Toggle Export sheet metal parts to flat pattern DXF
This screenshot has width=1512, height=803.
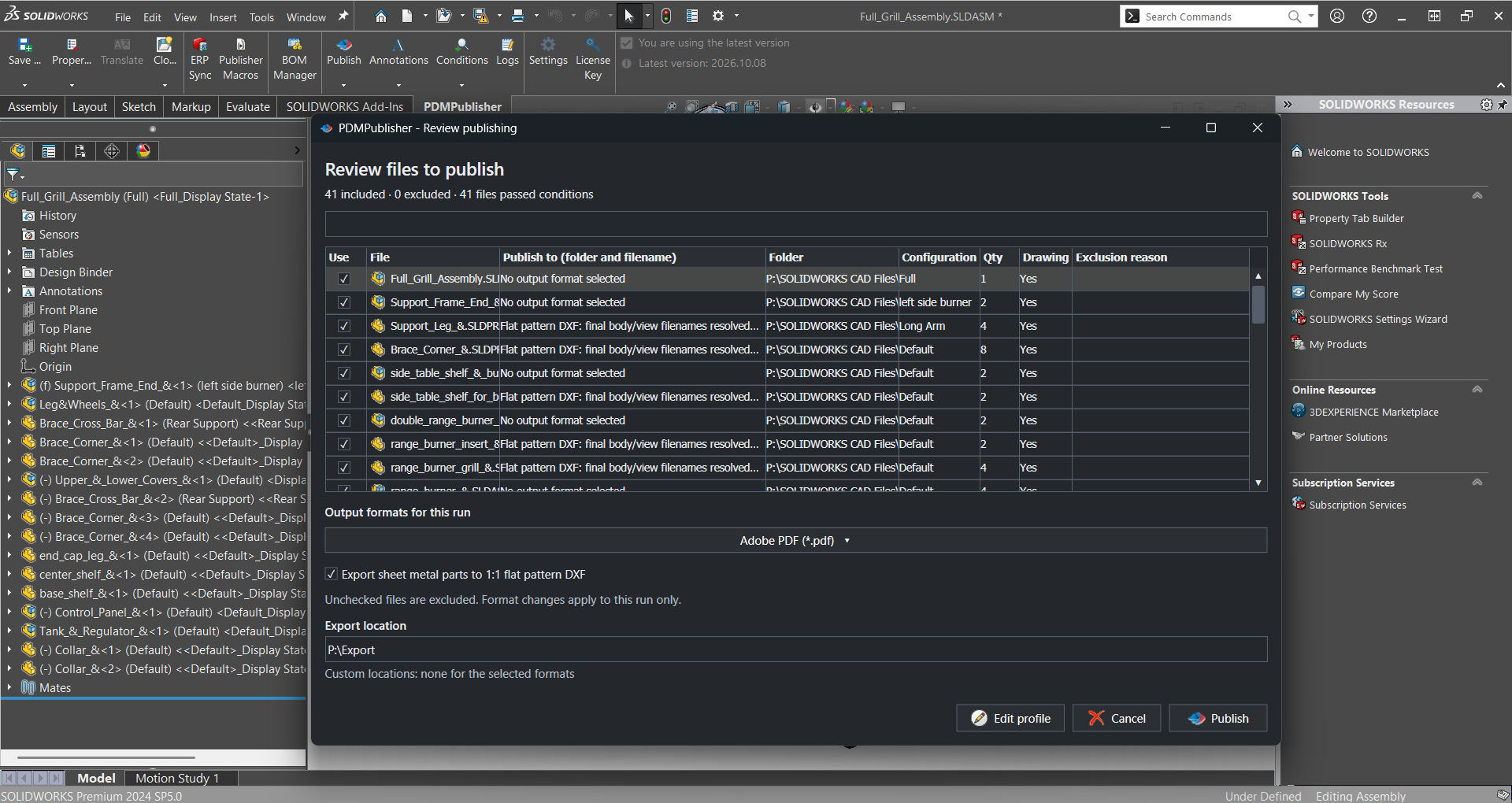tap(332, 575)
